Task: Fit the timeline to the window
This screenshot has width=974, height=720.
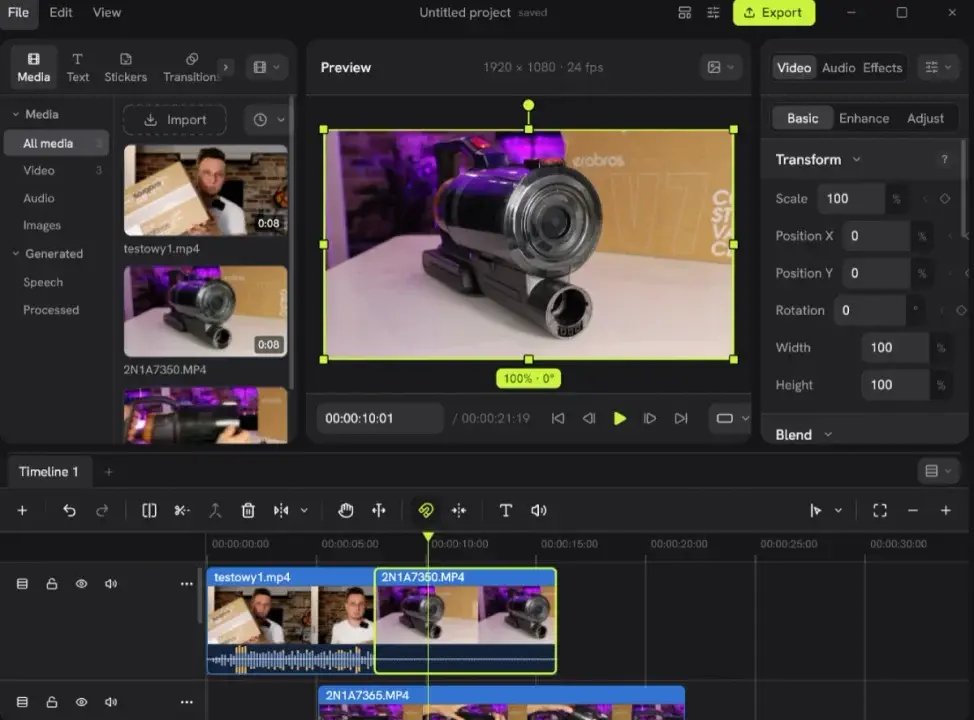Action: [880, 511]
